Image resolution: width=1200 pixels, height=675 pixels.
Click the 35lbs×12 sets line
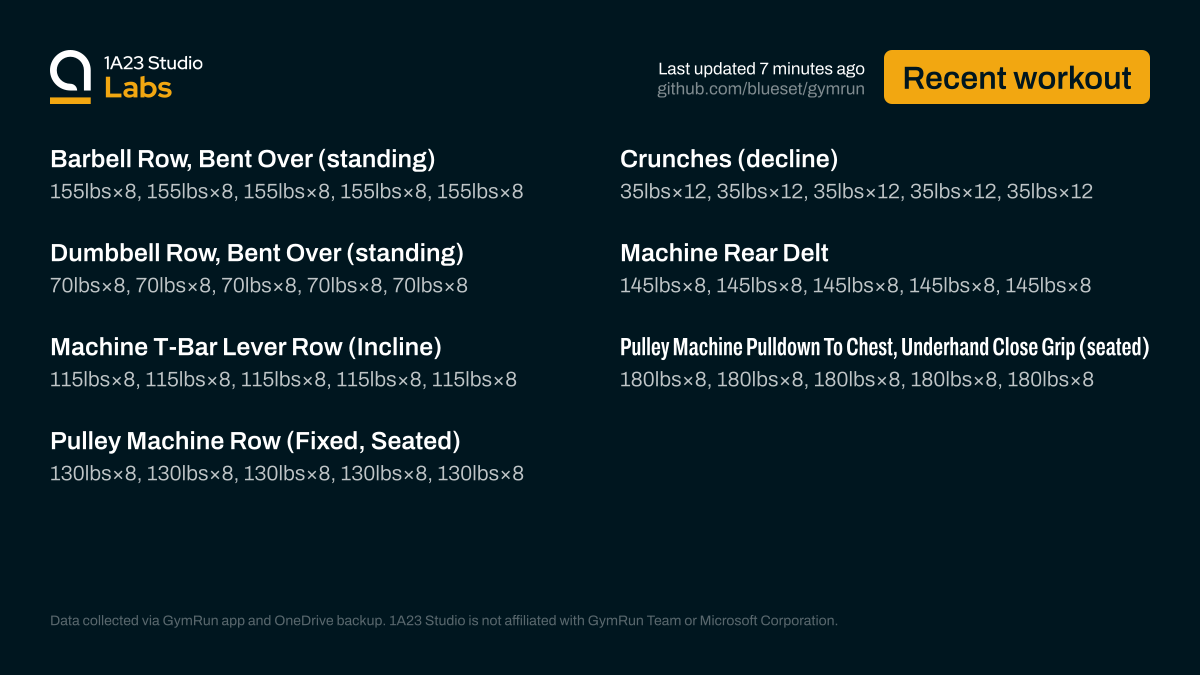click(x=856, y=192)
